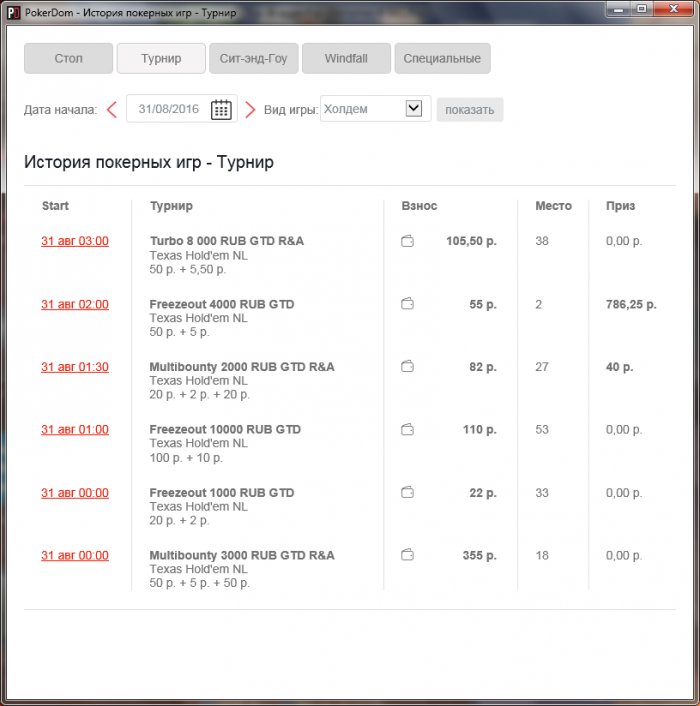Select the Турнир tab
Viewport: 700px width, 706px height.
point(161,59)
